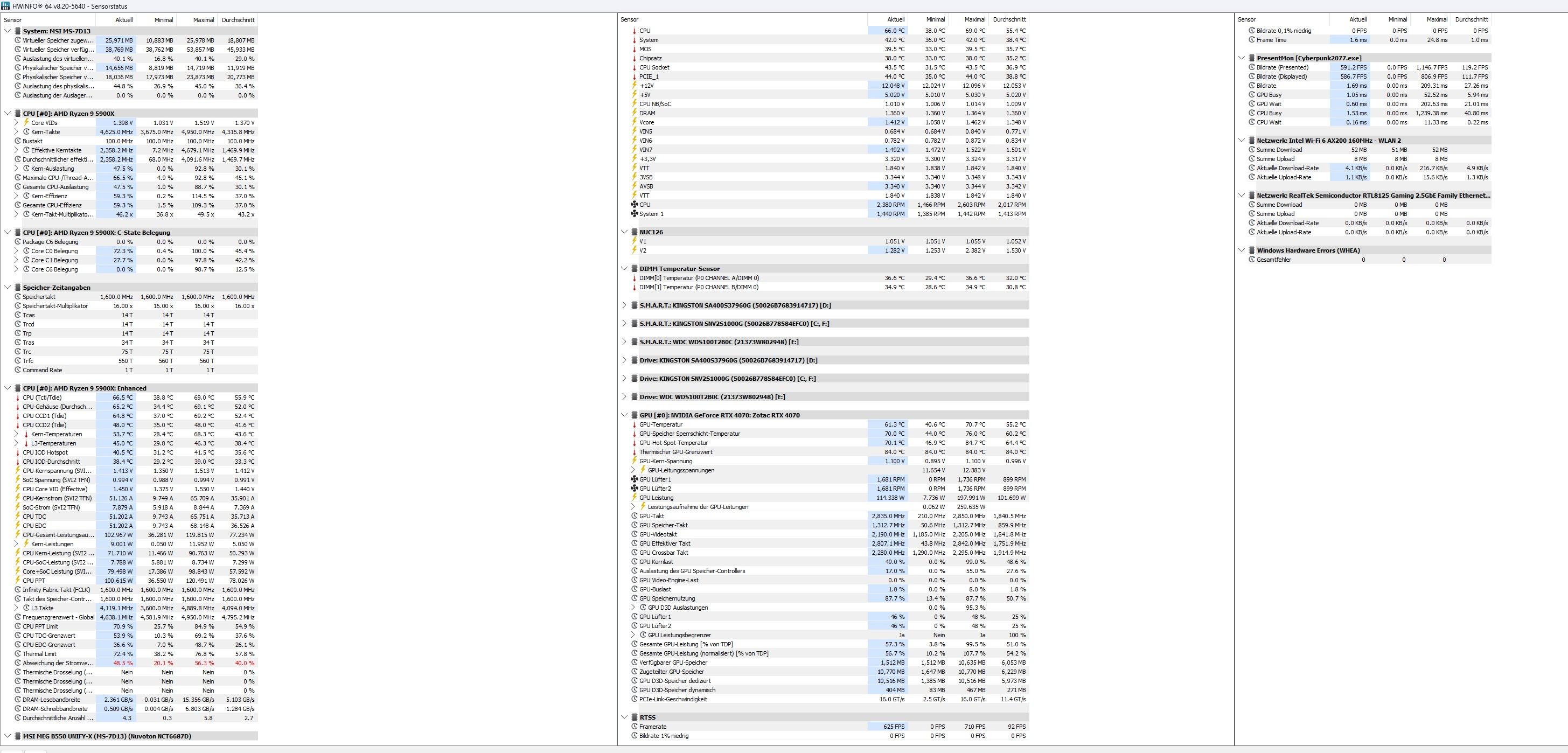1568x753 pixels.
Task: Expand the Core VIDs sub-entries
Action: (17, 122)
